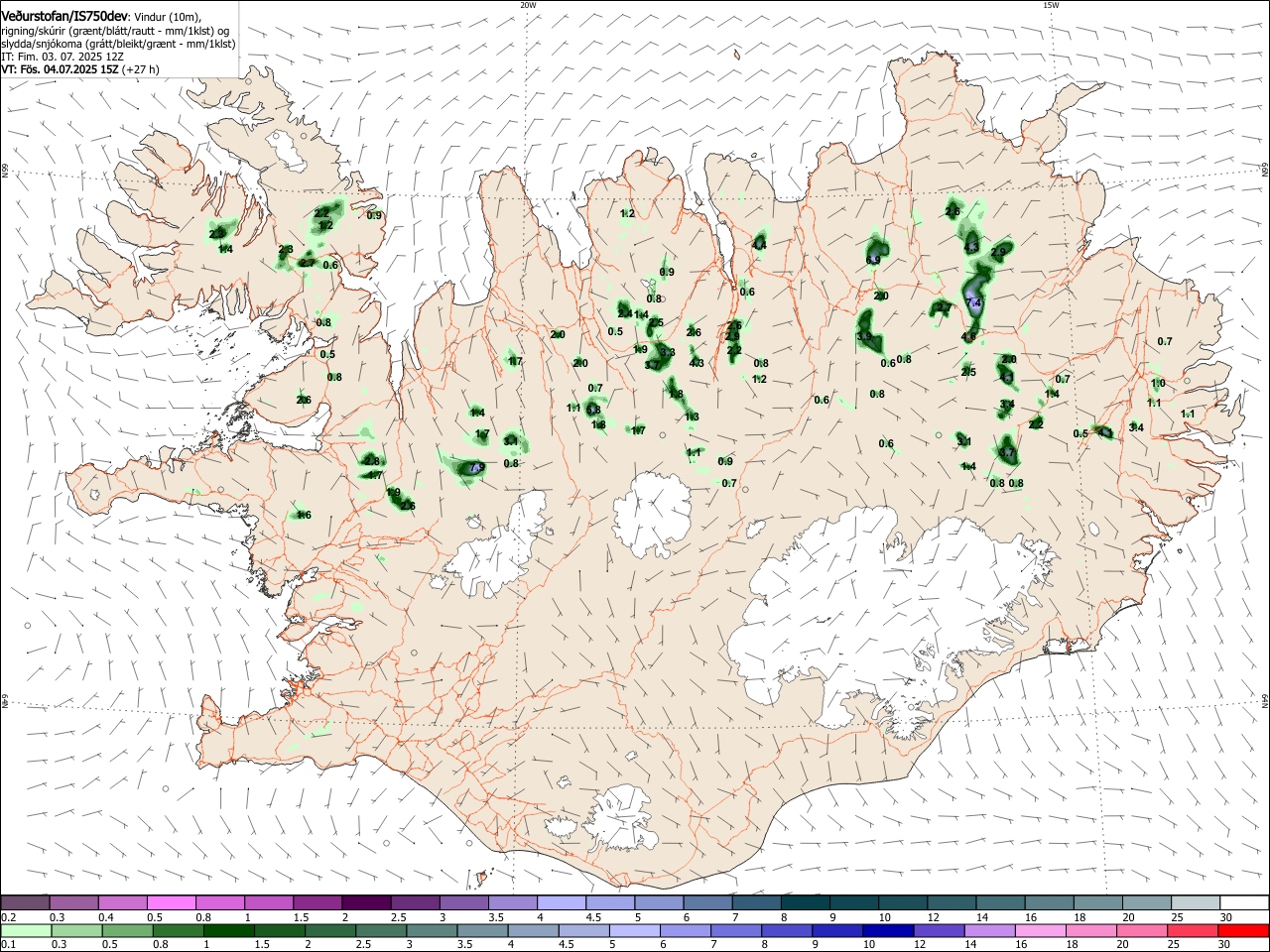
Task: Click the initial time line 'IT: Fim. 03. 07. 2025 12Z'
Action: [x=63, y=57]
